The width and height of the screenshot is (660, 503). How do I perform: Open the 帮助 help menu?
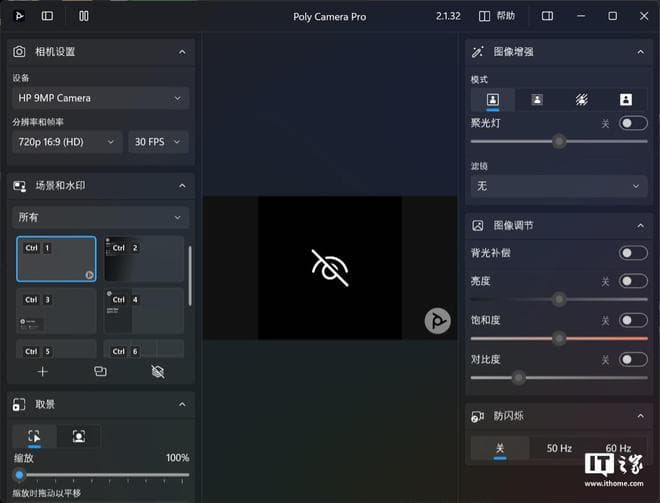click(497, 16)
